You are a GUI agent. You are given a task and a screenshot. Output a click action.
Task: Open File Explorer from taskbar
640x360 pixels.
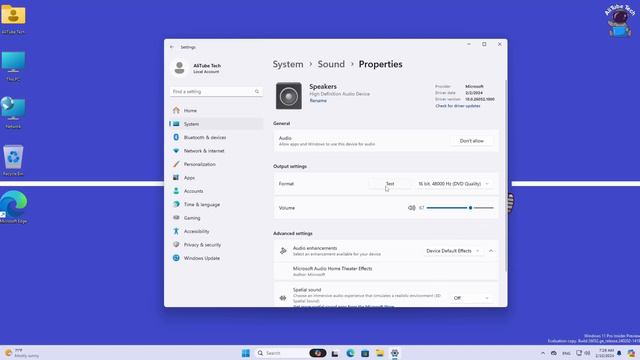[x=380, y=353]
